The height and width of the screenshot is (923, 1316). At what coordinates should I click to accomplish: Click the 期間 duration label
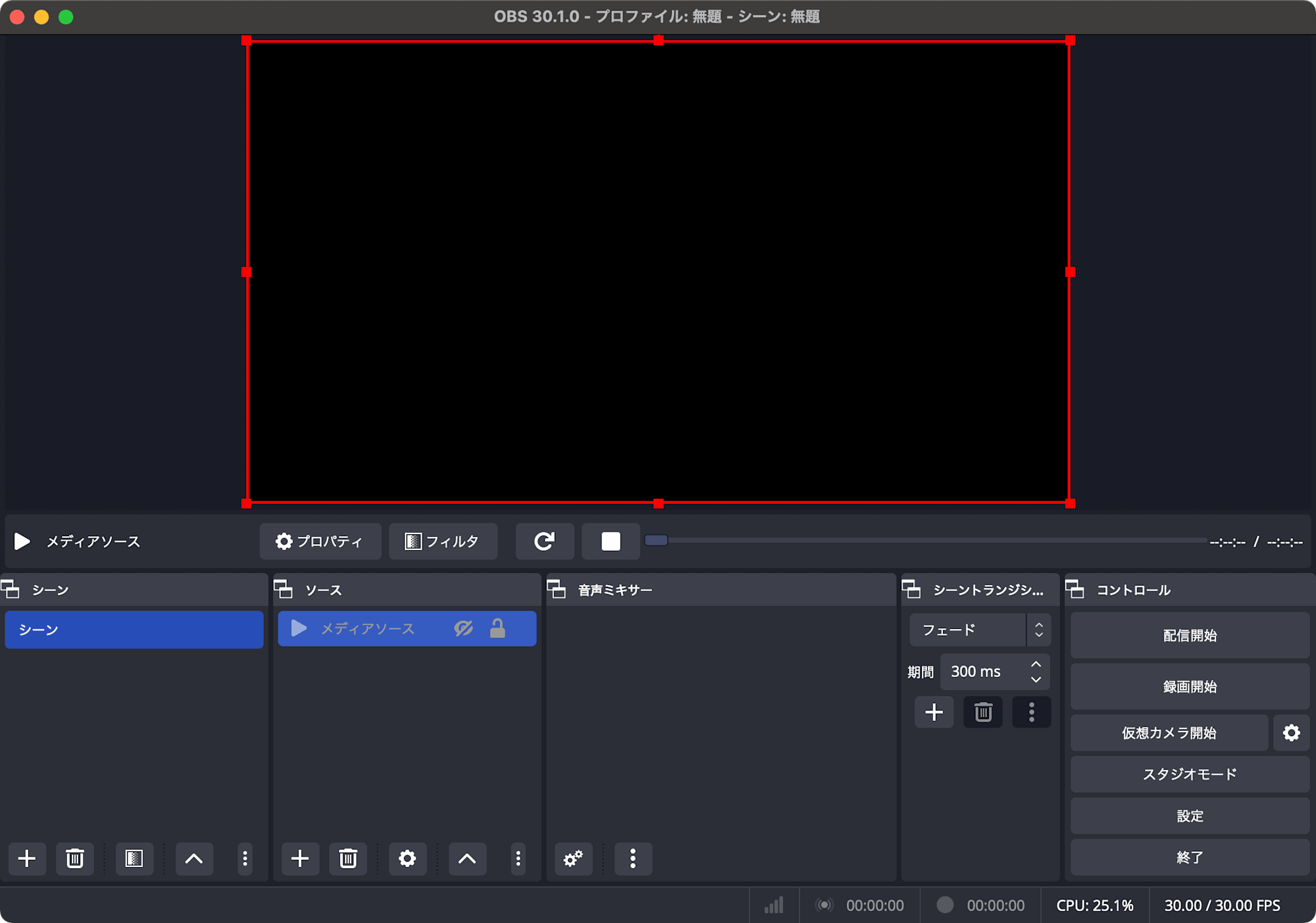pyautogui.click(x=921, y=672)
